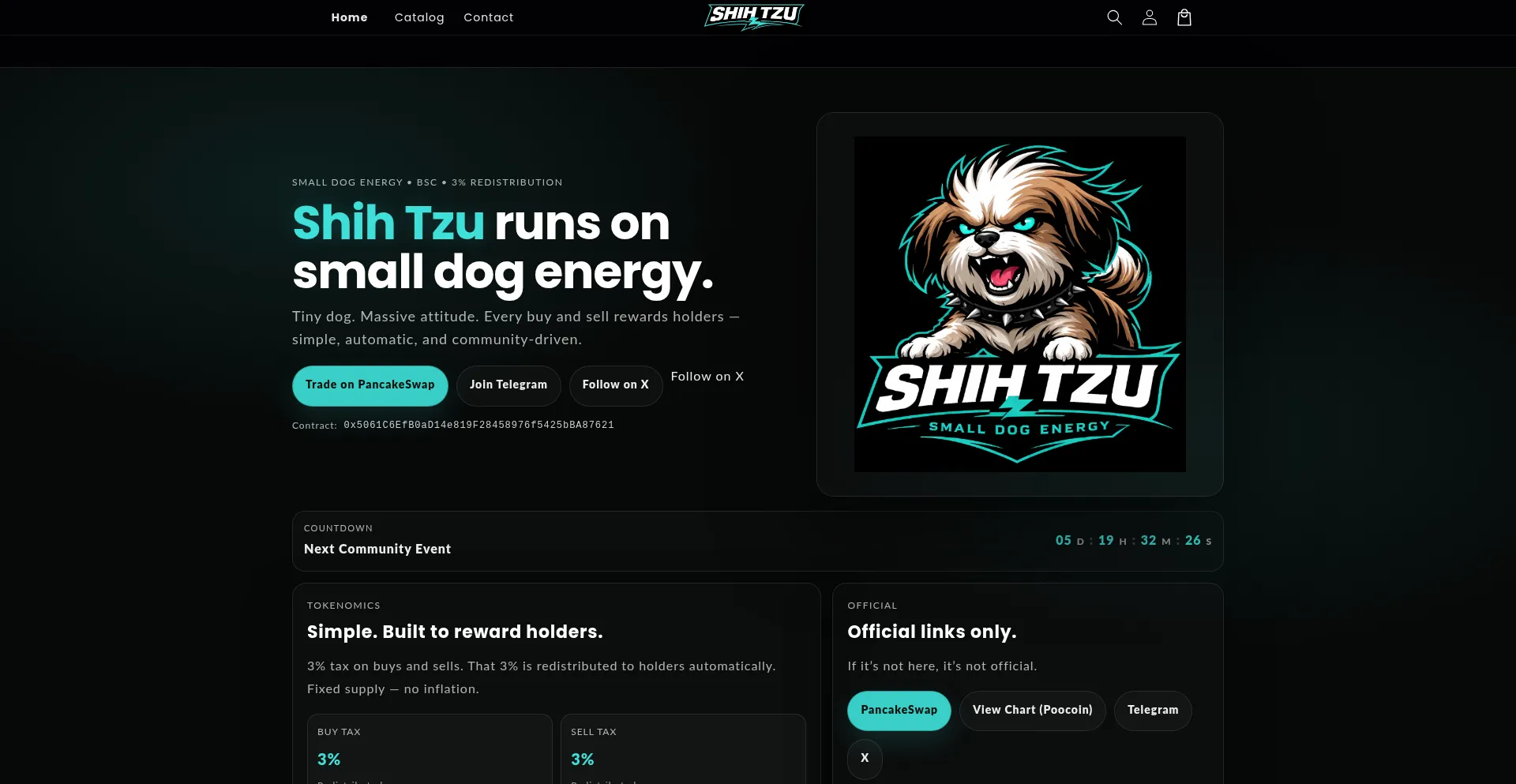Click 'If it's not here, it's not official.' text
The width and height of the screenshot is (1516, 784).
coord(942,666)
